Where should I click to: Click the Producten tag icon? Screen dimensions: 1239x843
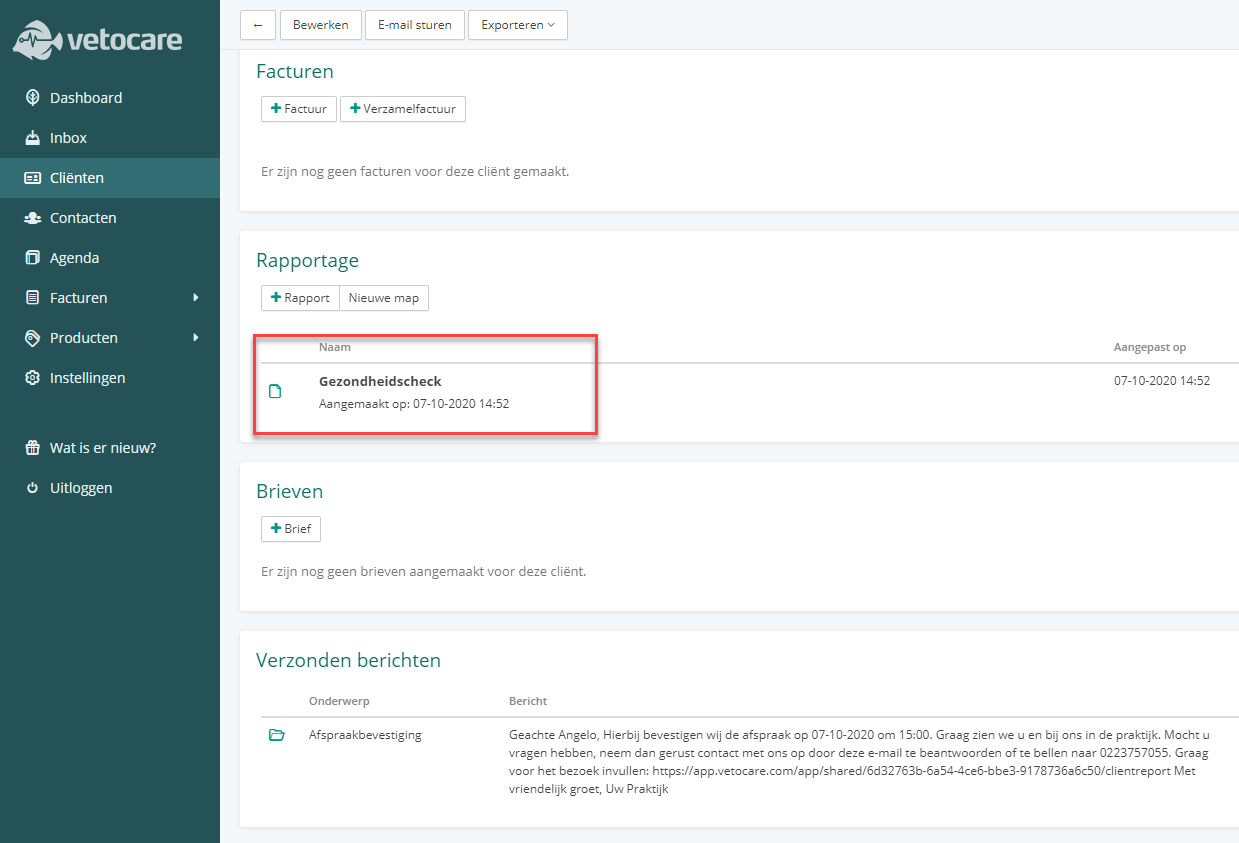(x=32, y=338)
